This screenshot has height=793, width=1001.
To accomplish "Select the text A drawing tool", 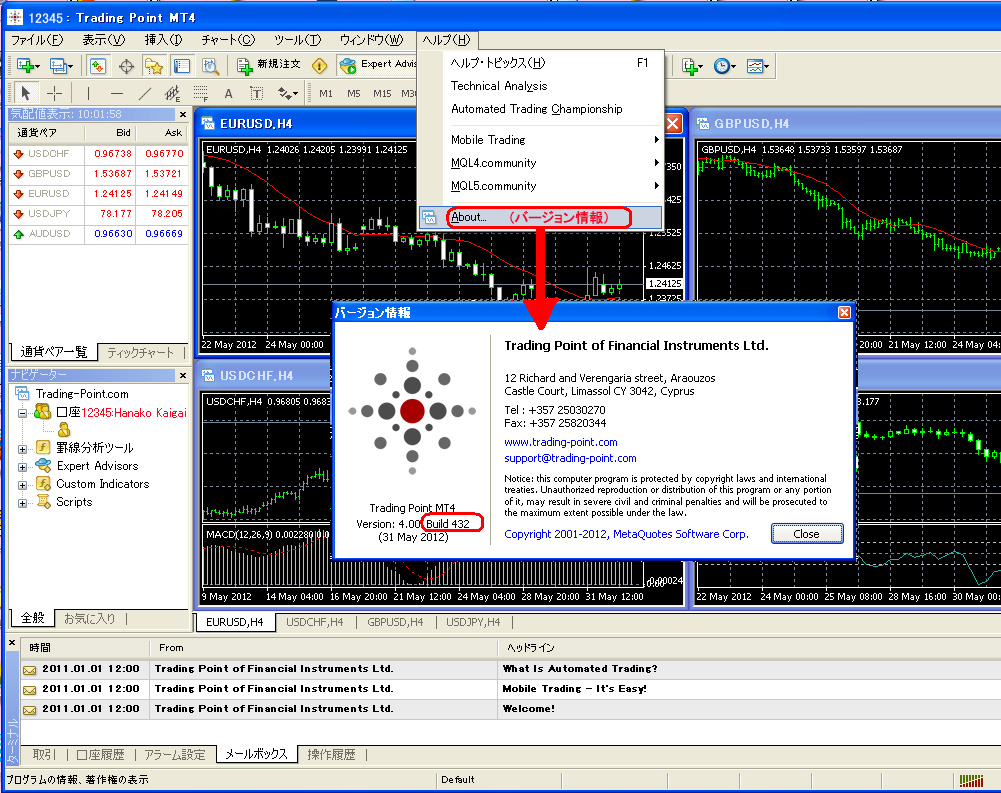I will click(229, 93).
